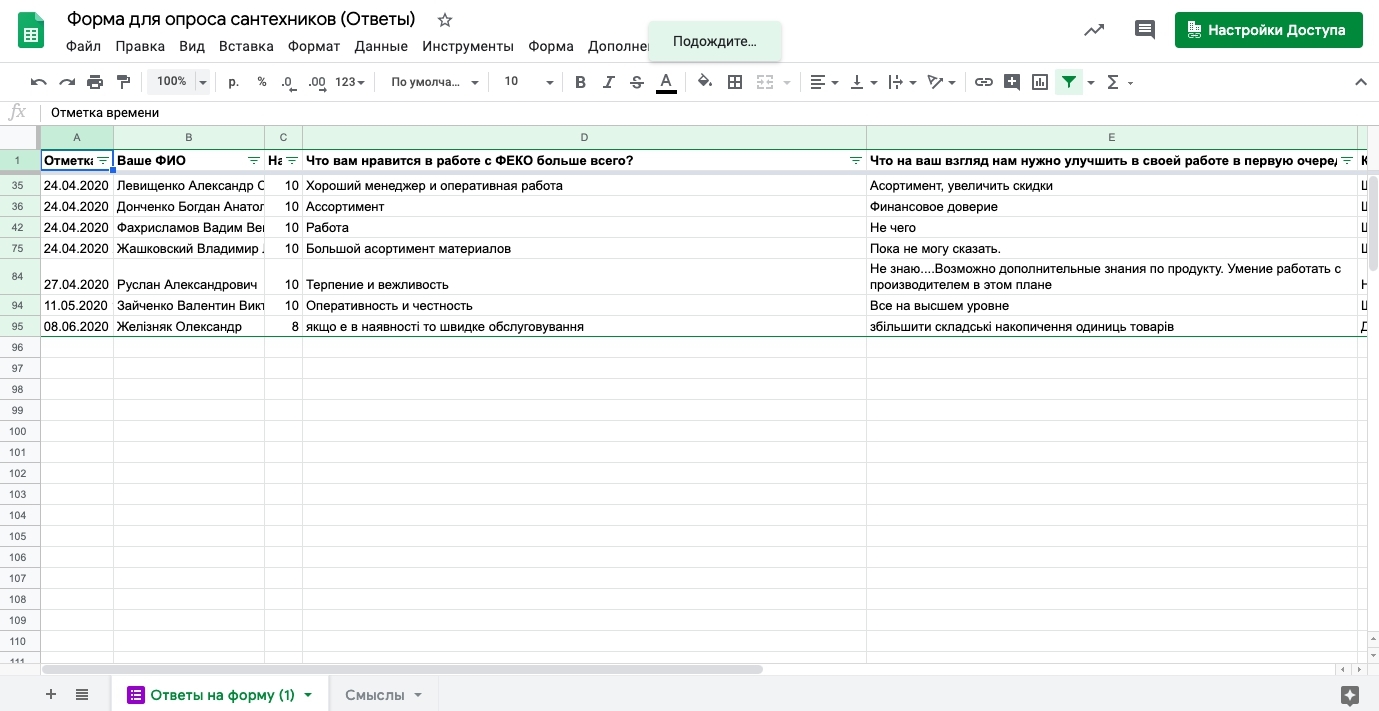Open the fill color picker
The height and width of the screenshot is (711, 1379).
[704, 82]
